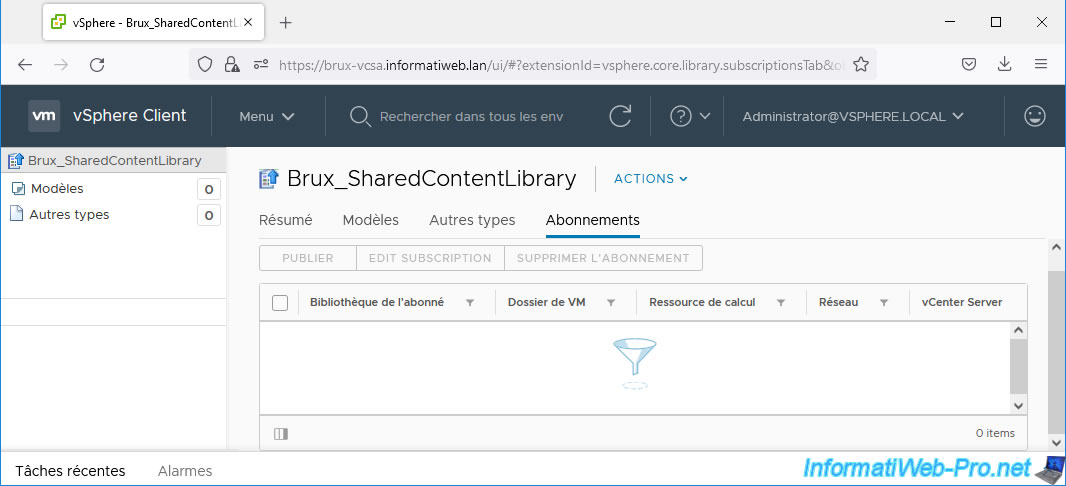The height and width of the screenshot is (486, 1066).
Task: Open the help question mark icon
Action: (x=681, y=116)
